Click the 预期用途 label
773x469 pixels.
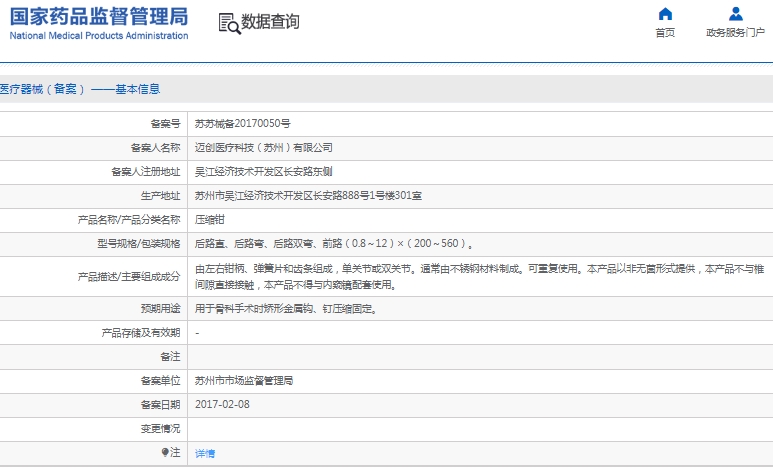(x=161, y=309)
